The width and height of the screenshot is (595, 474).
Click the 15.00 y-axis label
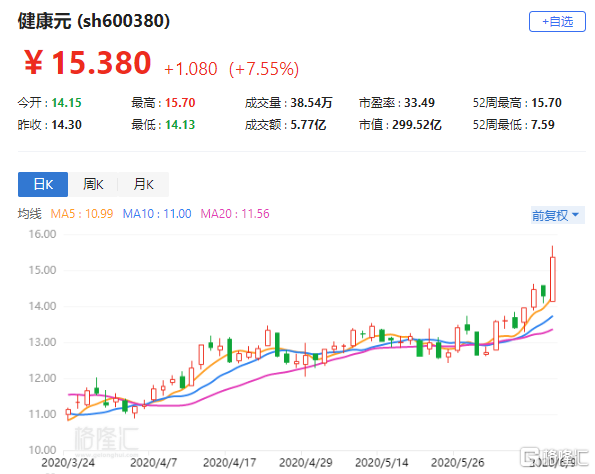(x=42, y=270)
